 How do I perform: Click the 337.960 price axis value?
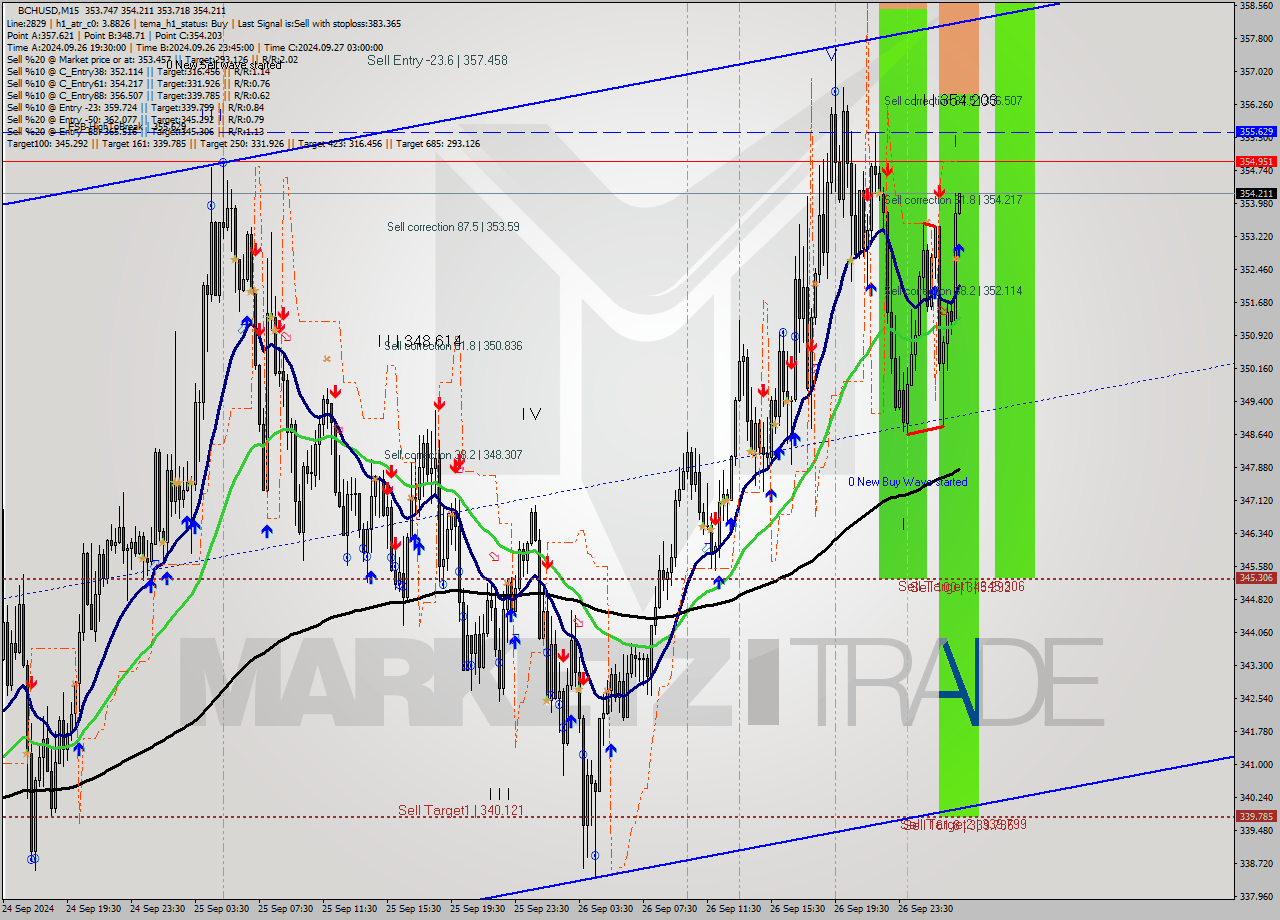point(1256,896)
